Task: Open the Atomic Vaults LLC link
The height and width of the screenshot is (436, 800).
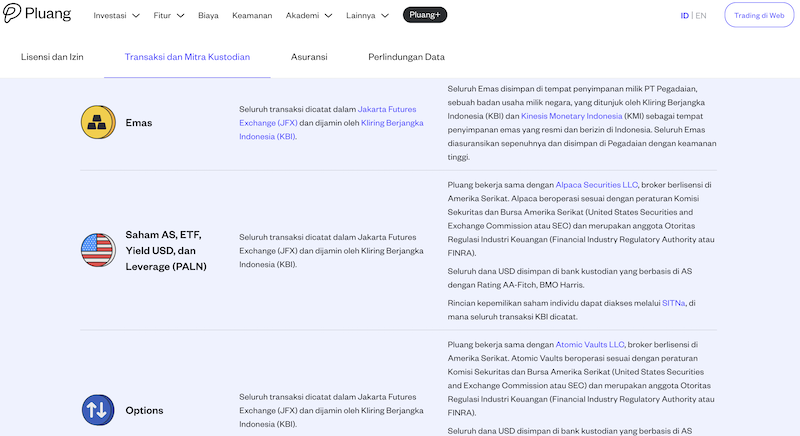Action: 590,345
